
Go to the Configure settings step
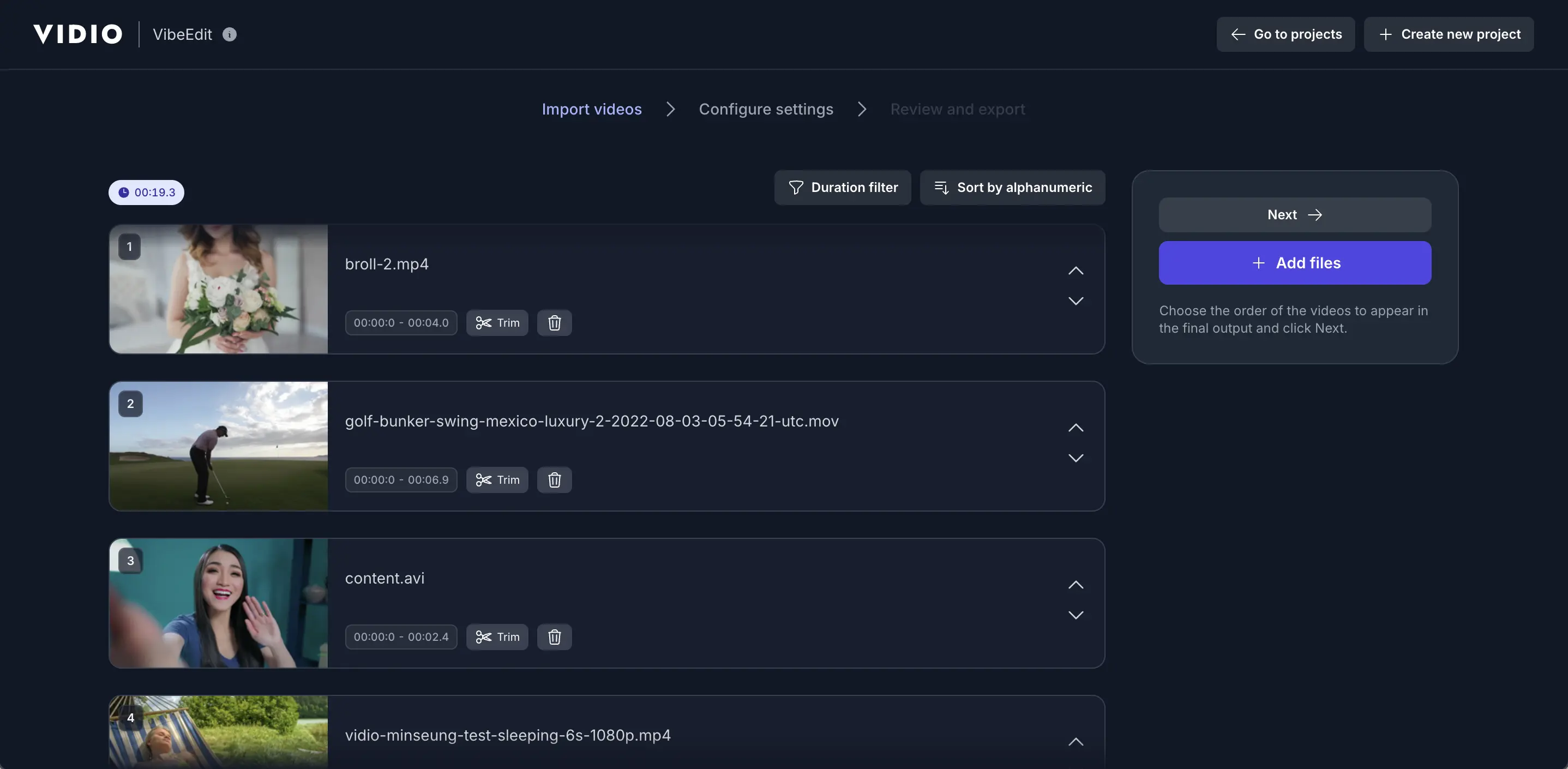tap(766, 109)
